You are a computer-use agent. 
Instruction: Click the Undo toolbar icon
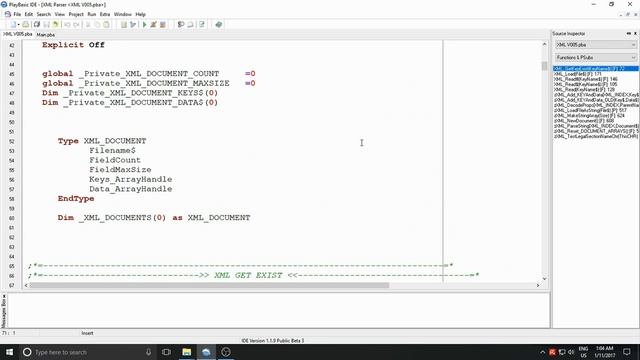tap(67, 25)
